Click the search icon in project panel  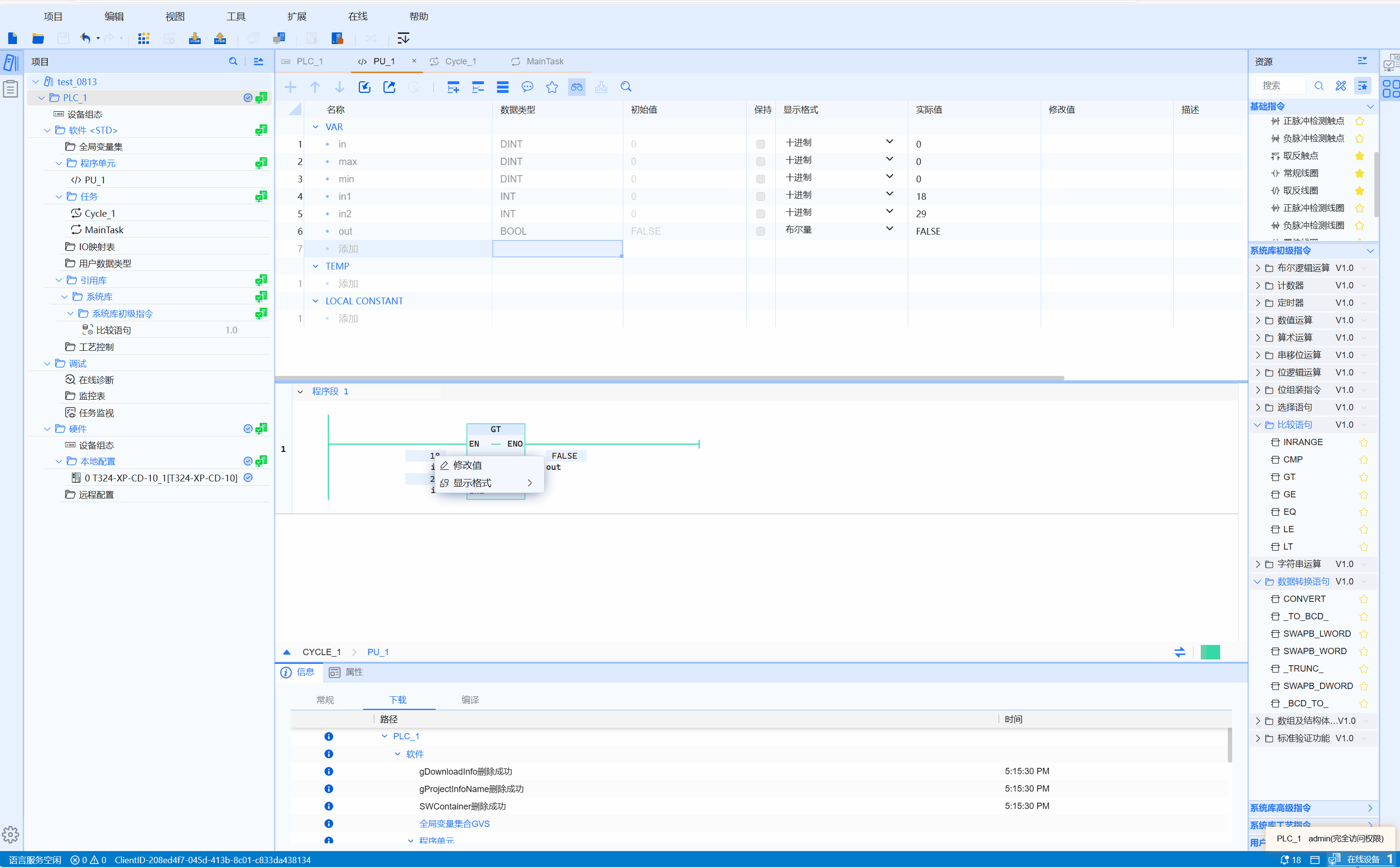coord(233,61)
